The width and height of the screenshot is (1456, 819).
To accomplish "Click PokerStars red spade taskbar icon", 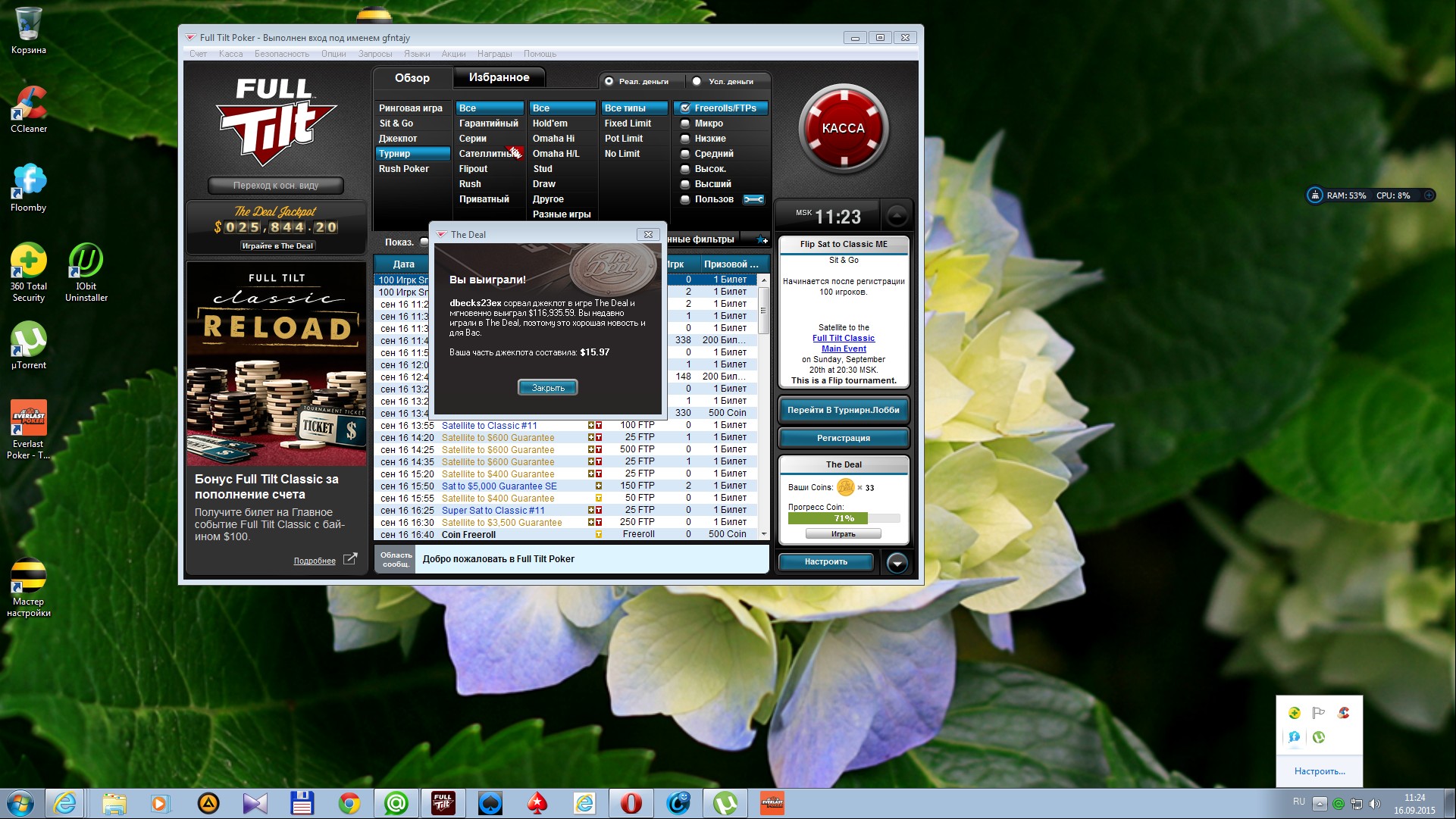I will pyautogui.click(x=537, y=803).
